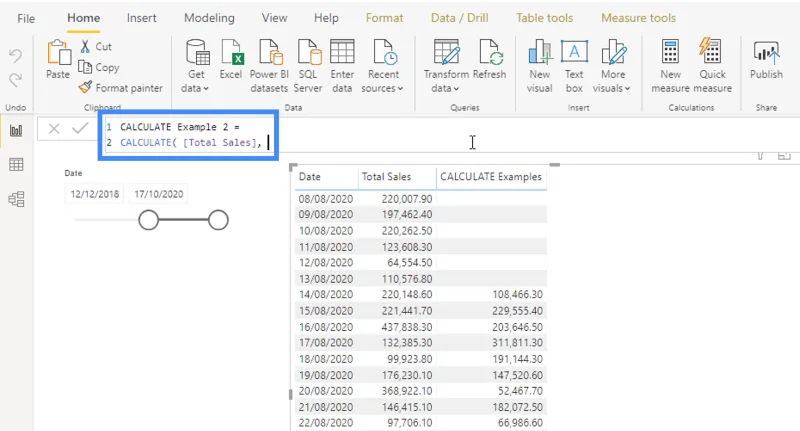Switch to Model view in sidebar

pyautogui.click(x=16, y=199)
